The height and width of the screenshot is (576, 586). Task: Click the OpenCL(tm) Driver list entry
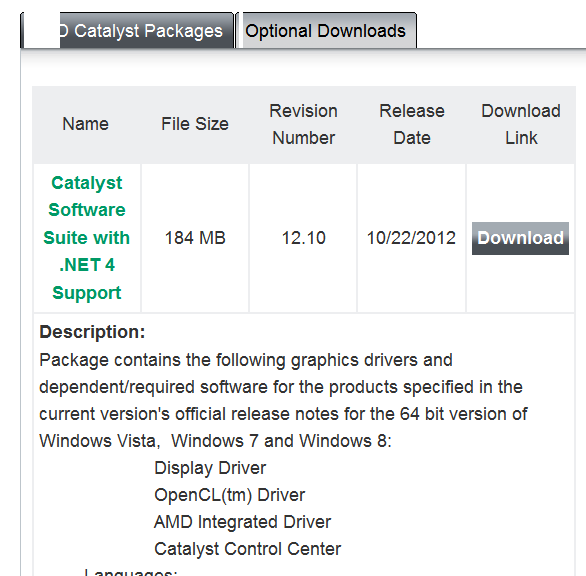tap(230, 495)
